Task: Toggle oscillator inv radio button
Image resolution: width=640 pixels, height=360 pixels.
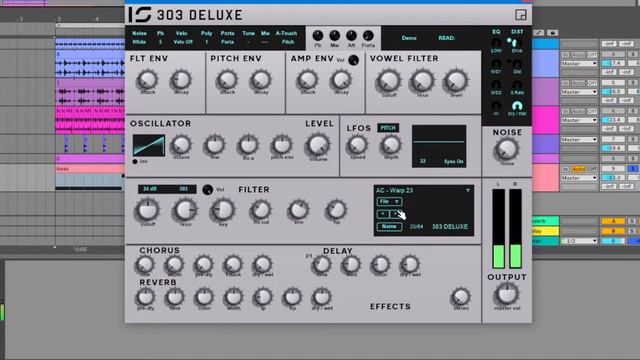Action: point(135,162)
